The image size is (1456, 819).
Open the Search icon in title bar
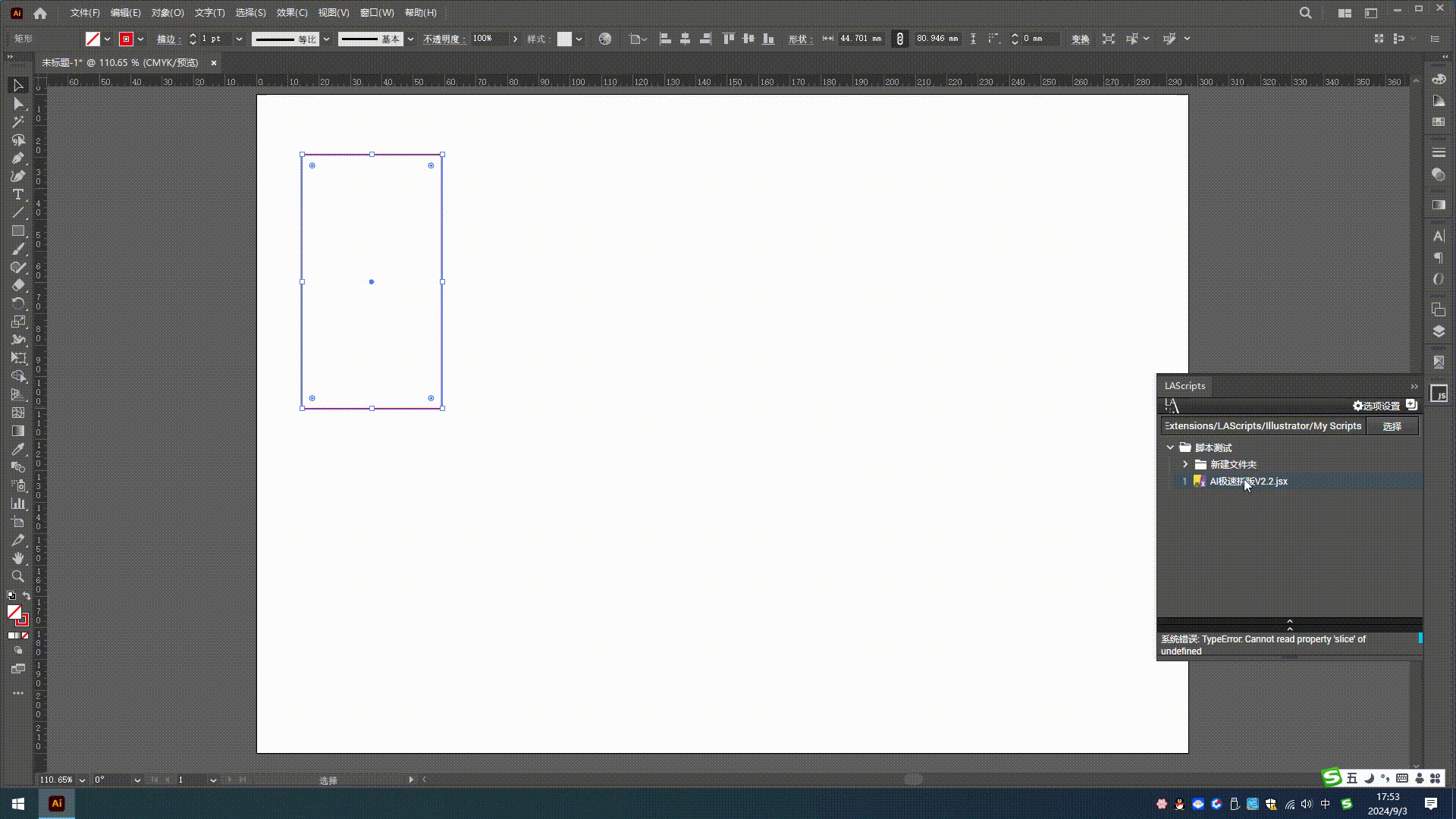click(1305, 13)
